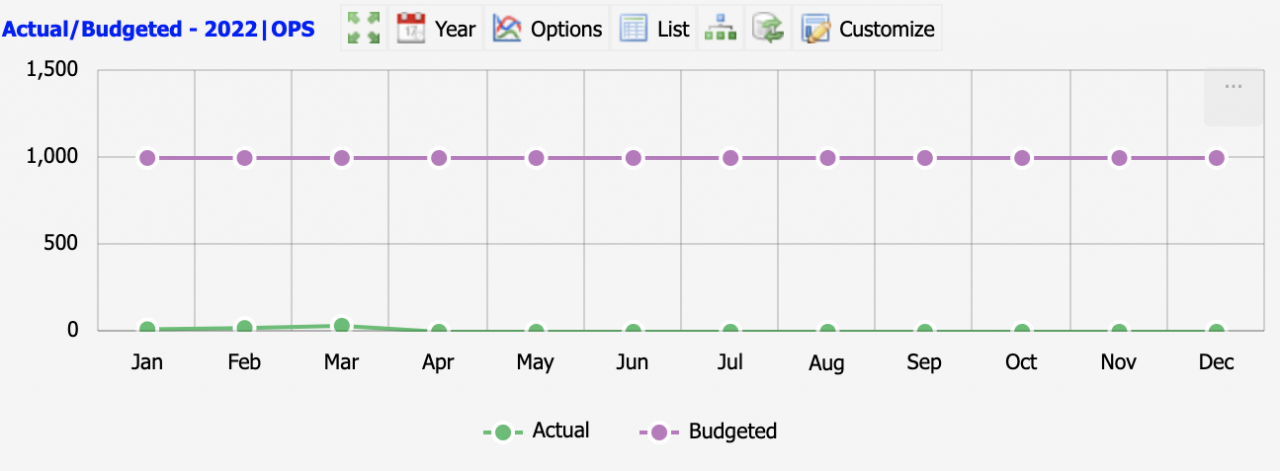This screenshot has height=471, width=1280.
Task: Click the green expand arrows fullscreen icon
Action: [x=362, y=28]
